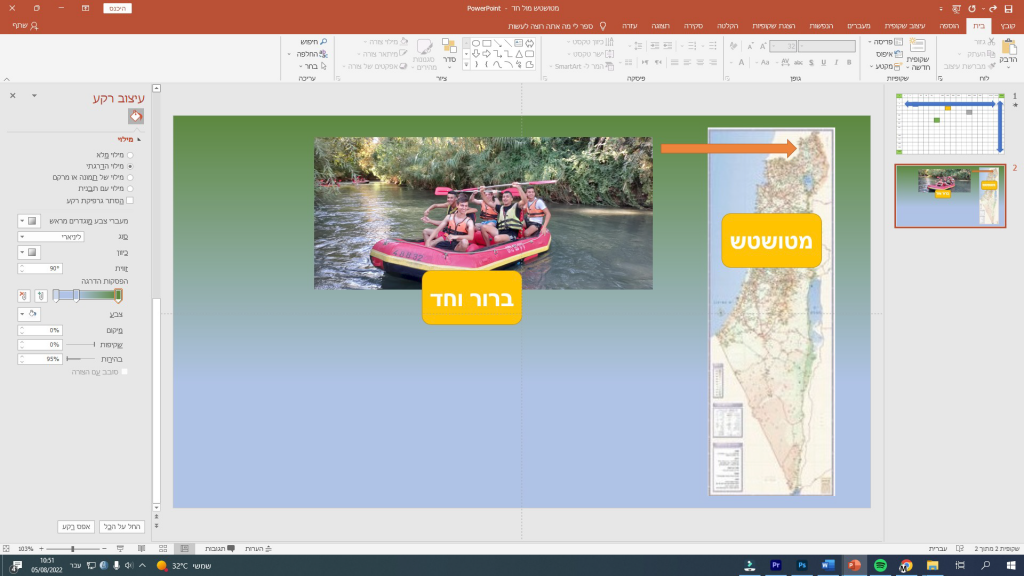Open the Select (בחר) dropdown

[x=312, y=66]
